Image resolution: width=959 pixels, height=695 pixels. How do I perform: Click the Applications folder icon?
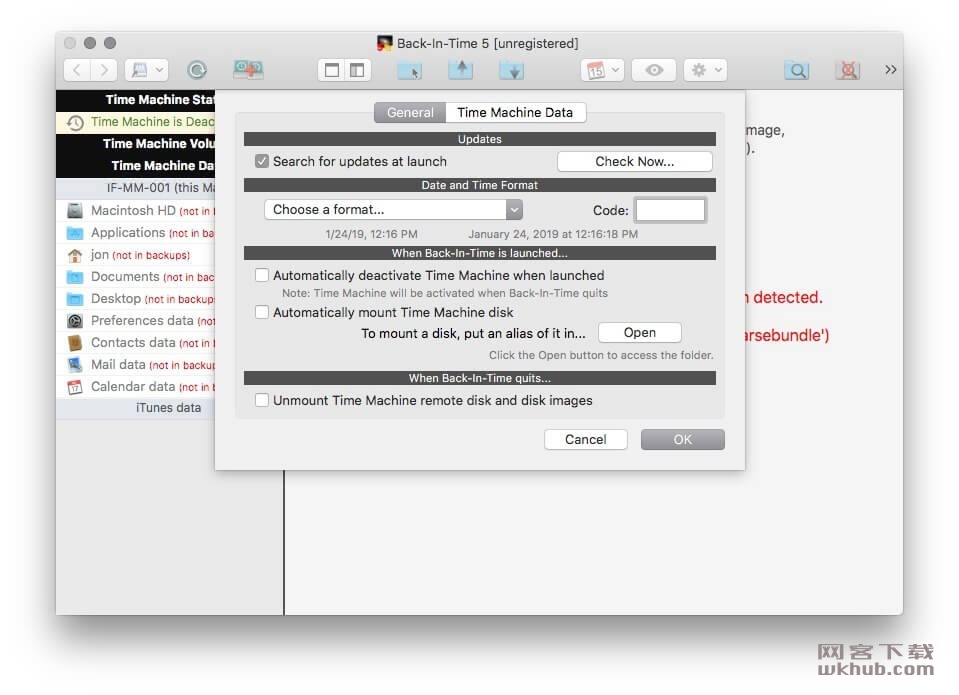(75, 232)
